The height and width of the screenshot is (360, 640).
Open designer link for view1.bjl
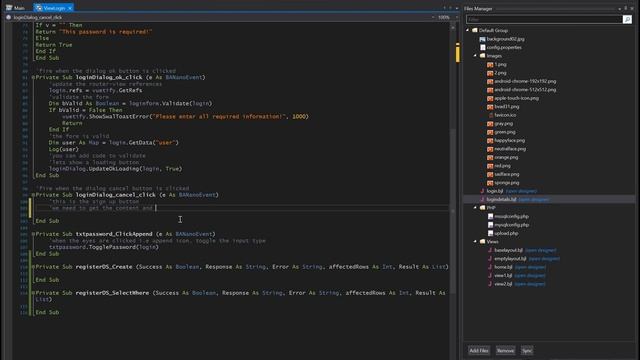coord(530,276)
